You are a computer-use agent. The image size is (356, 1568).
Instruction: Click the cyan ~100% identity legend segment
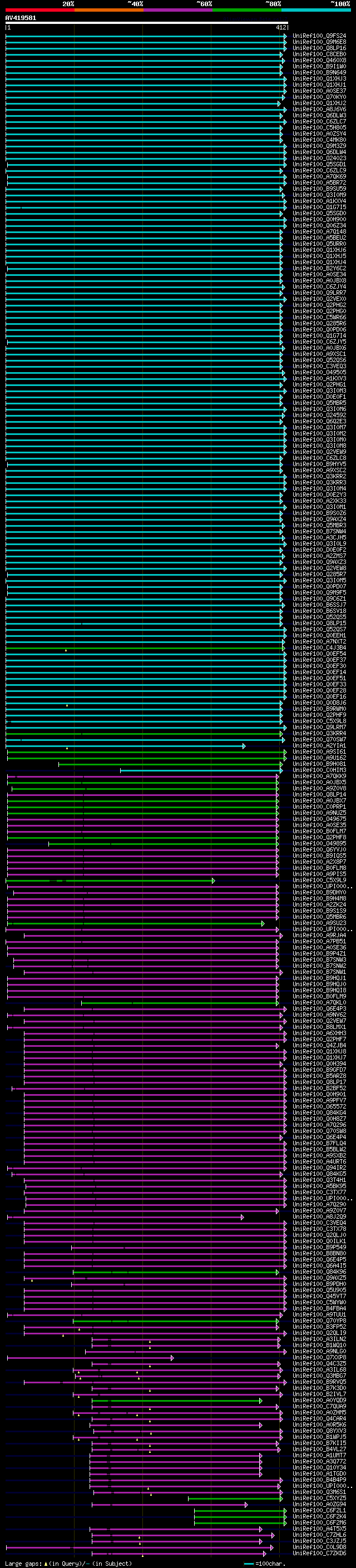point(316,10)
